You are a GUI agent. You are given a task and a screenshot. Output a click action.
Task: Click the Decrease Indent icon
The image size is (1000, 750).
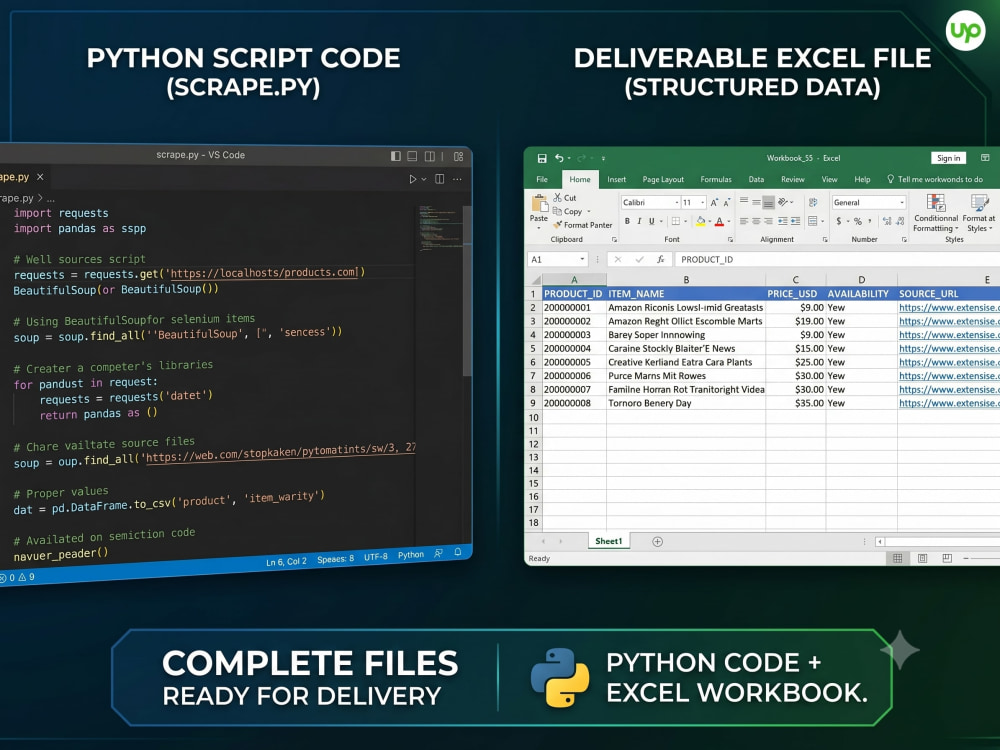(783, 221)
